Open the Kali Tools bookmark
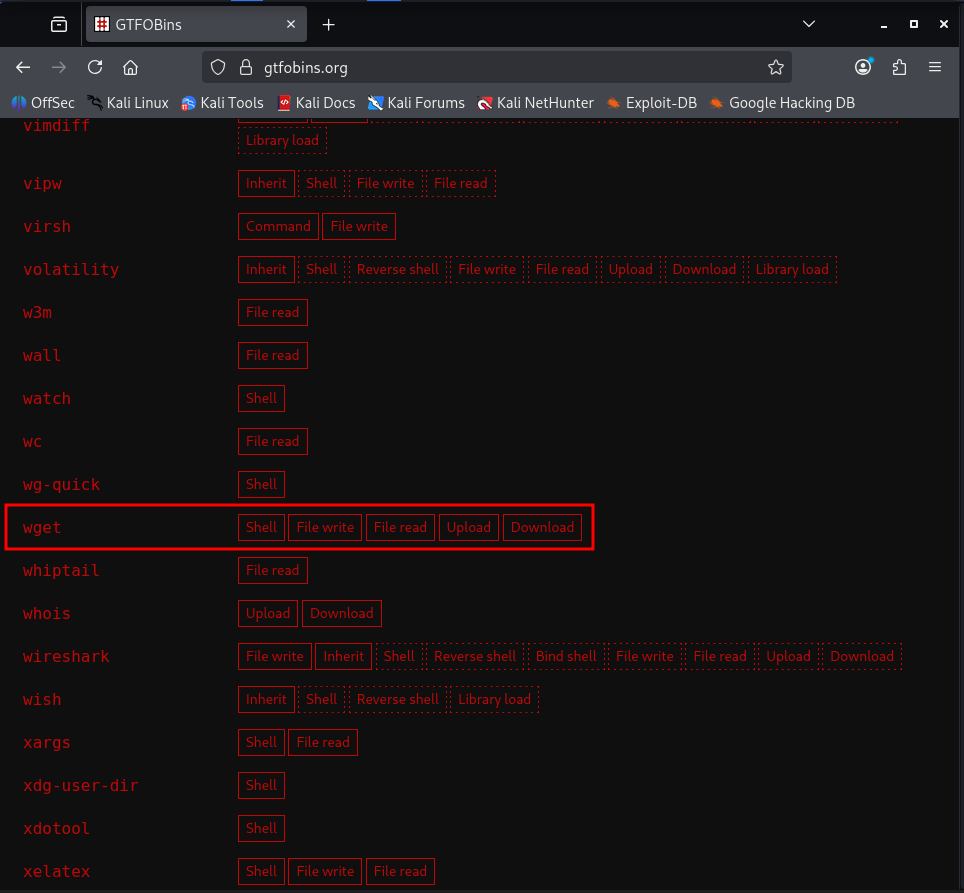 click(x=223, y=103)
